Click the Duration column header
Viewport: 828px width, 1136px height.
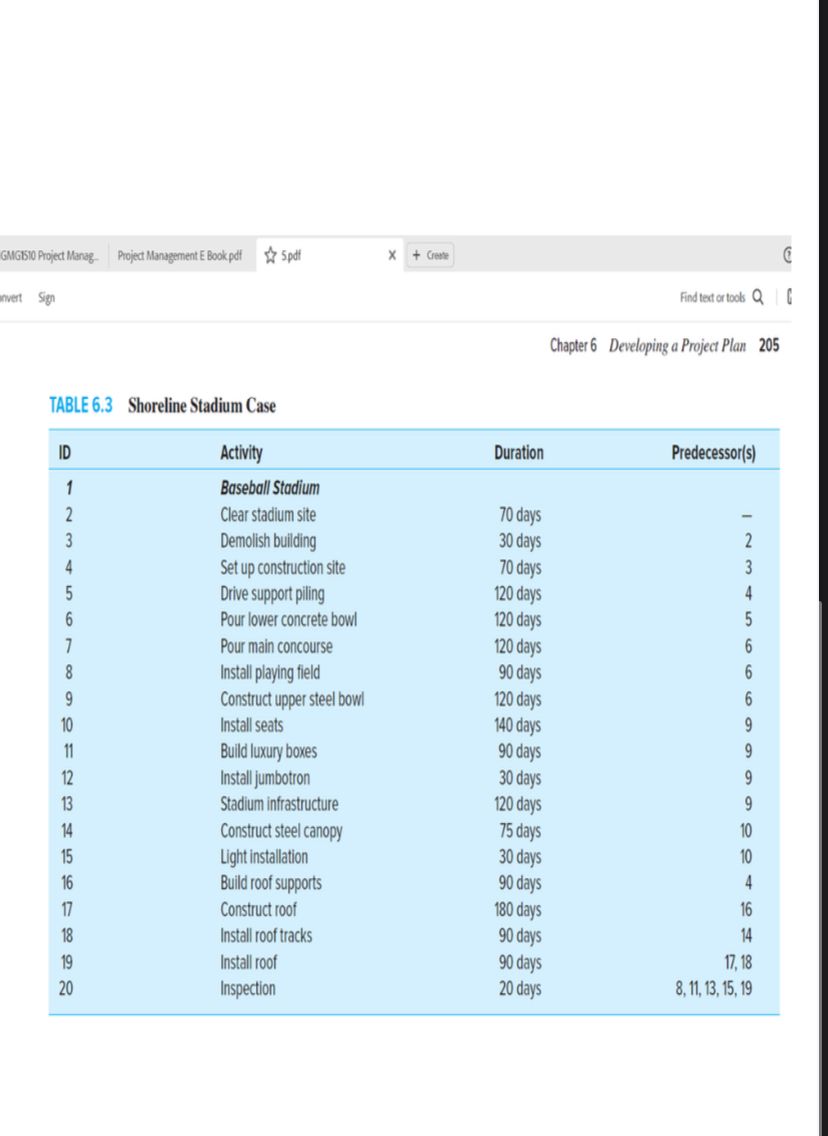click(518, 453)
